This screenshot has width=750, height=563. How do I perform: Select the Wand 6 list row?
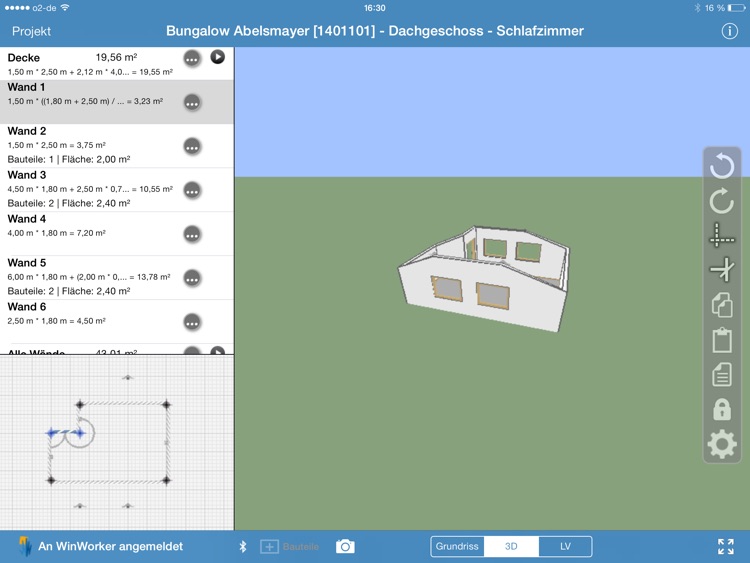117,321
